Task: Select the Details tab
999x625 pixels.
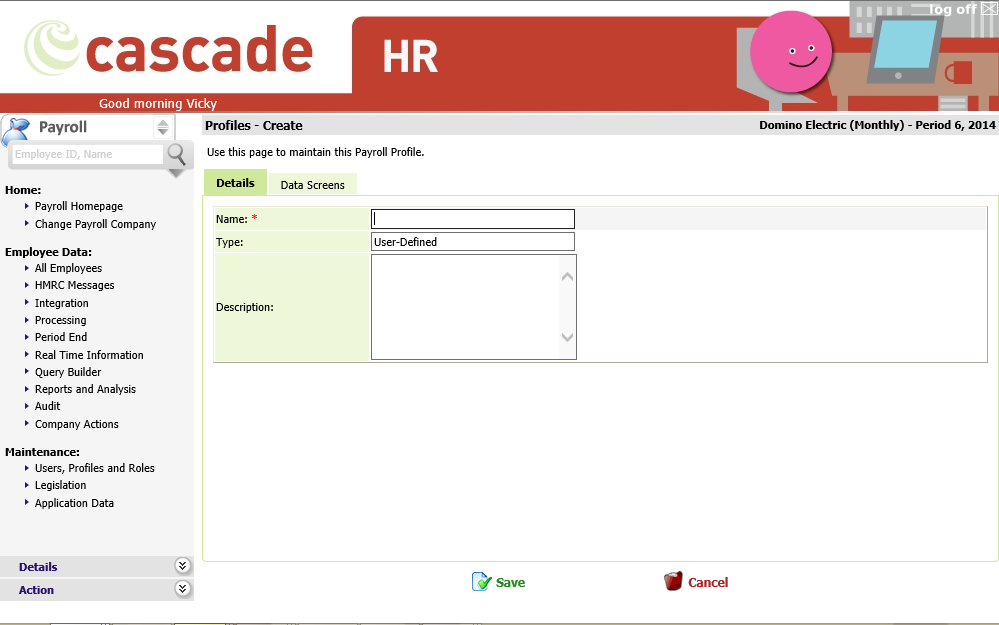Action: [235, 183]
